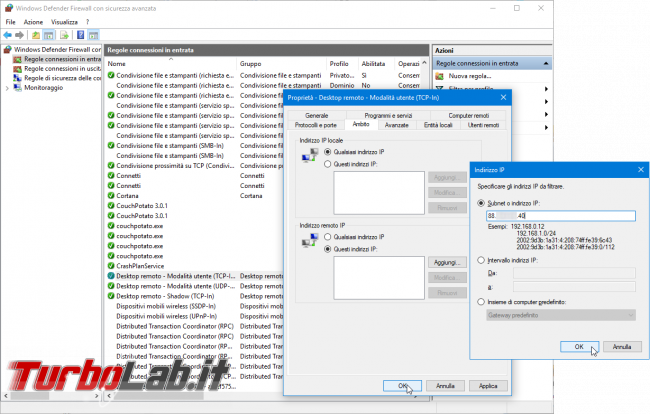The height and width of the screenshot is (414, 650).
Task: Click OK in Indirizzo IP dialog
Action: pos(579,347)
